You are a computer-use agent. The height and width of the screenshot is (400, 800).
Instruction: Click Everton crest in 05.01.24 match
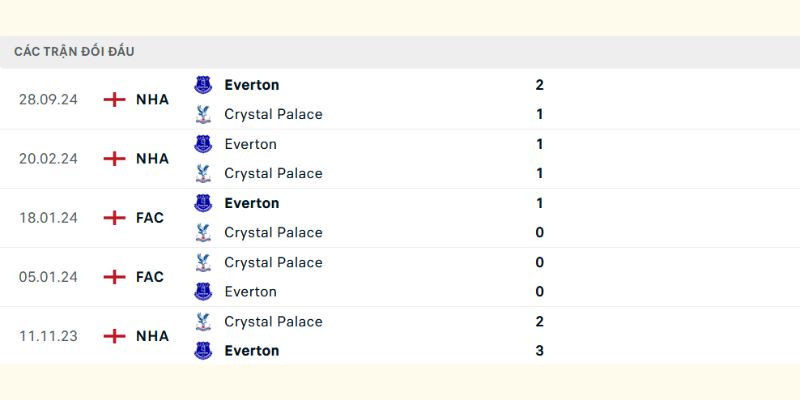(203, 292)
